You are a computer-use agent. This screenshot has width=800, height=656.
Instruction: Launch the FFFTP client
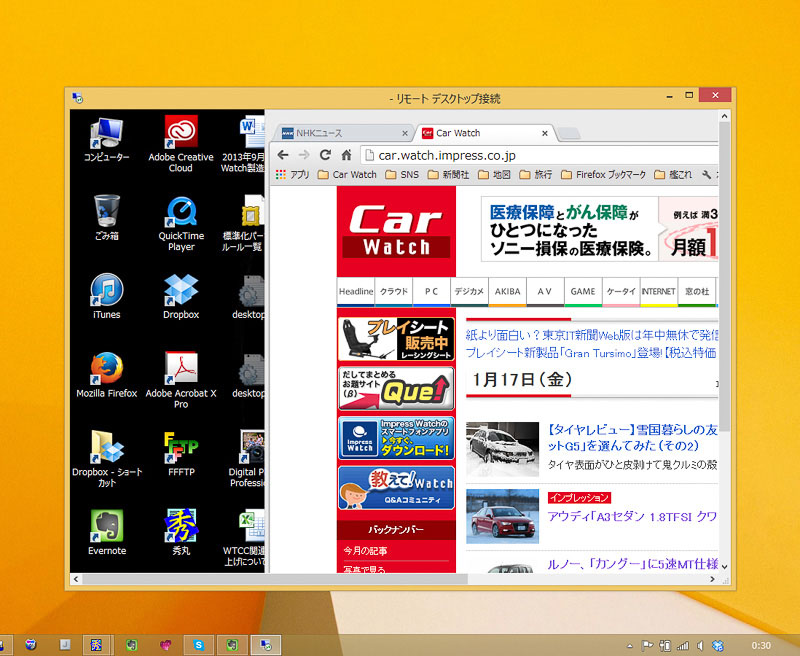pos(180,445)
